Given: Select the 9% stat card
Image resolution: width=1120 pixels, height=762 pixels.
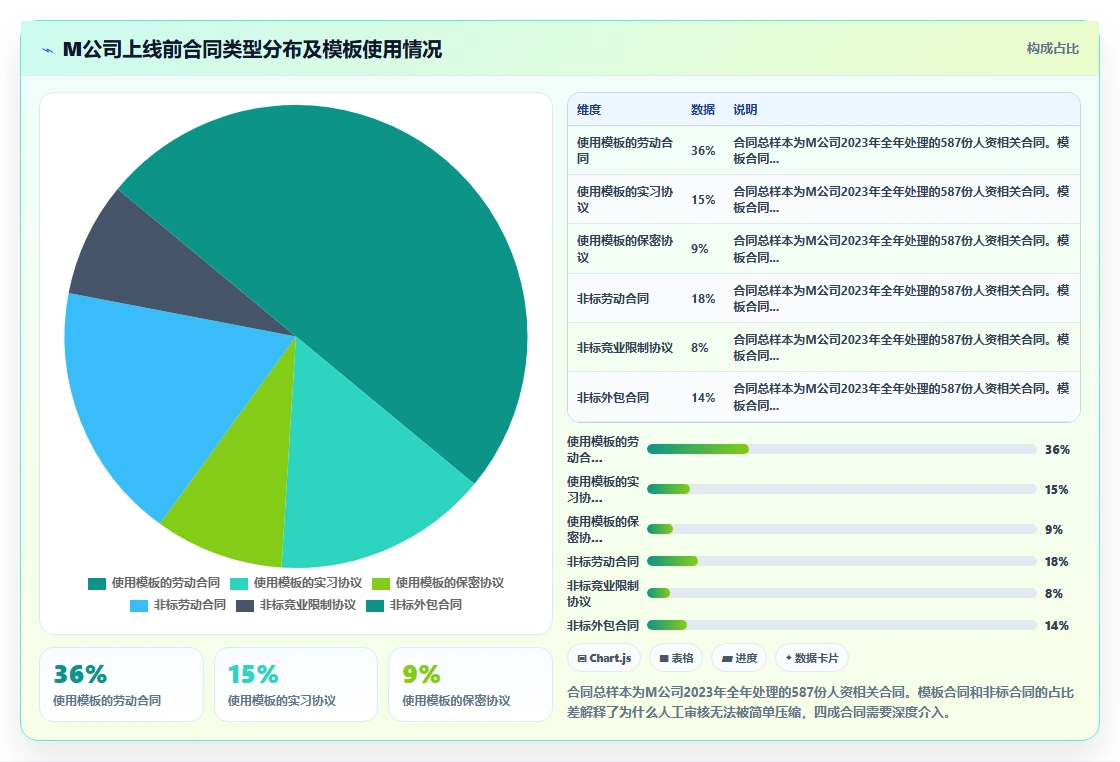Looking at the screenshot, I should pos(470,684).
